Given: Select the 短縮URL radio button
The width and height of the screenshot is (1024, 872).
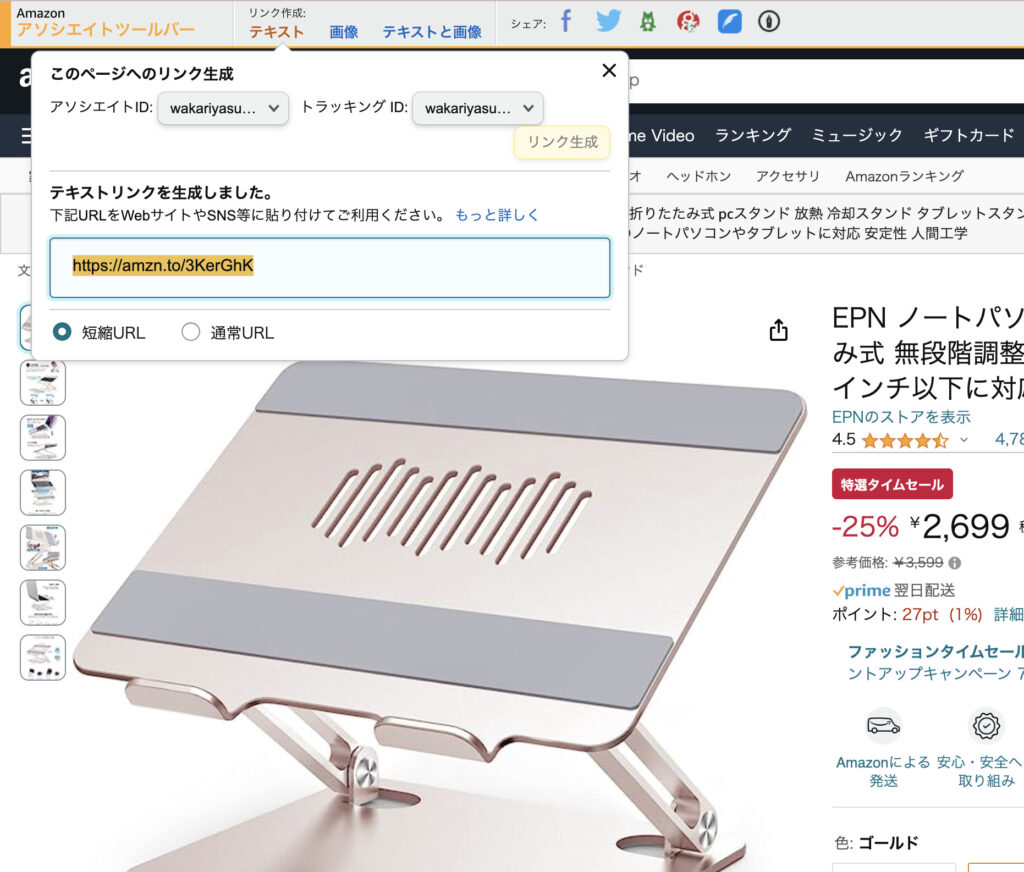Looking at the screenshot, I should point(62,332).
